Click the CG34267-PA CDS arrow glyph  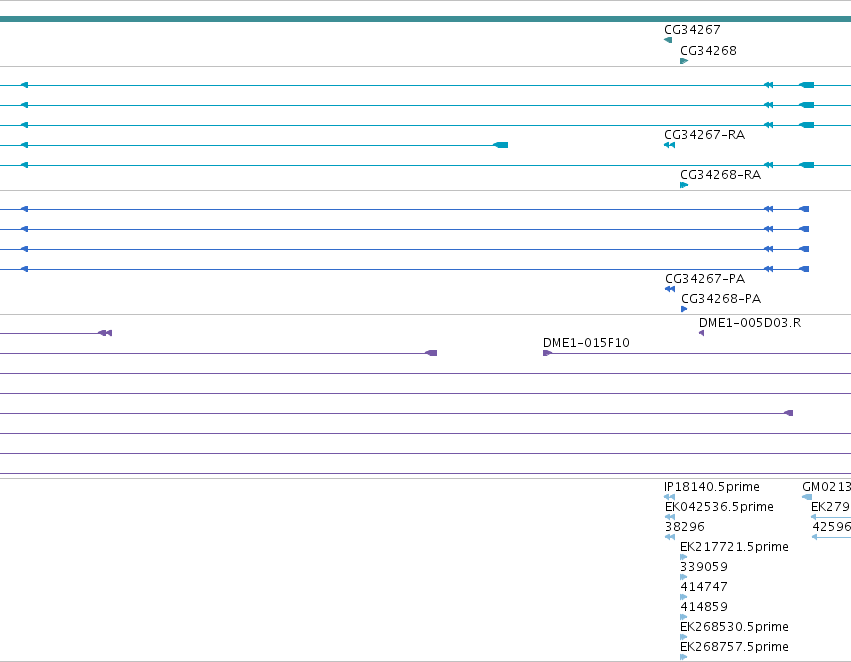(x=670, y=289)
